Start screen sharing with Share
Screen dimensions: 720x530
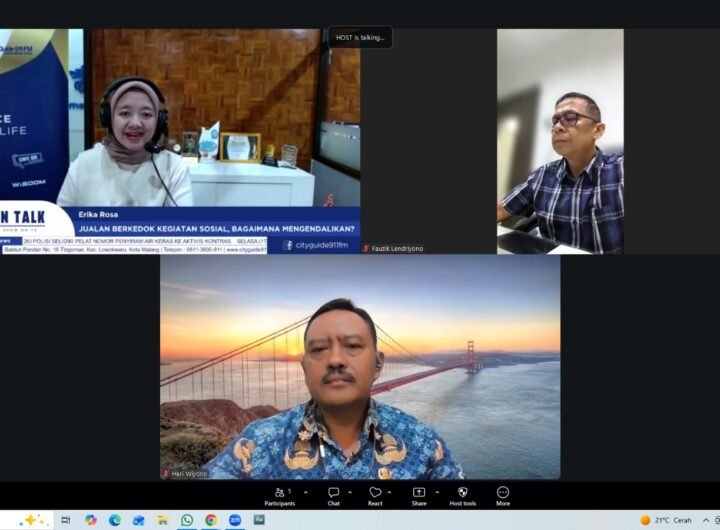click(x=419, y=495)
